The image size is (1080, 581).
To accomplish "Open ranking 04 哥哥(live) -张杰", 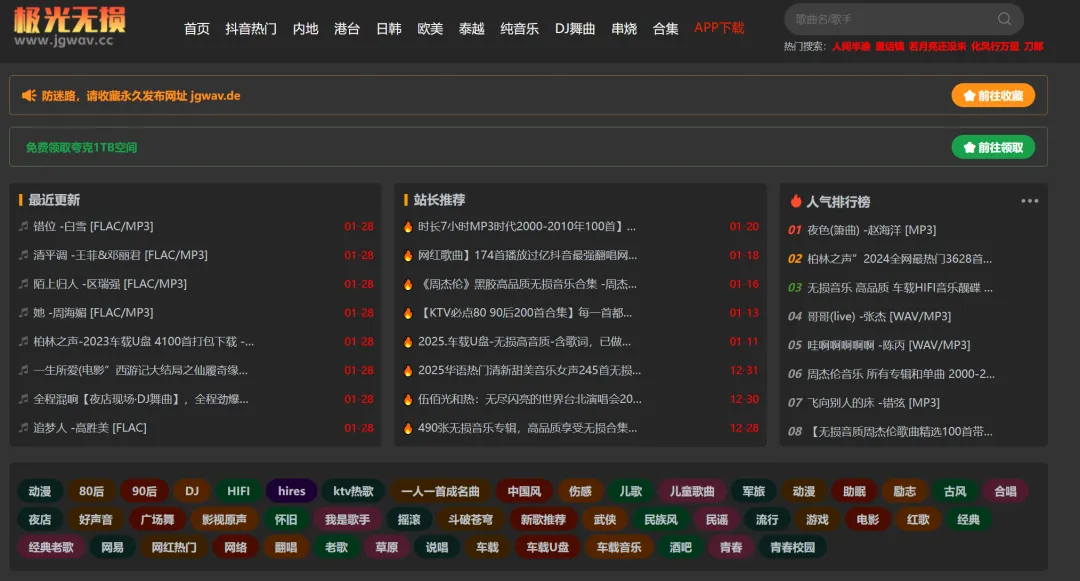I will pyautogui.click(x=879, y=317).
